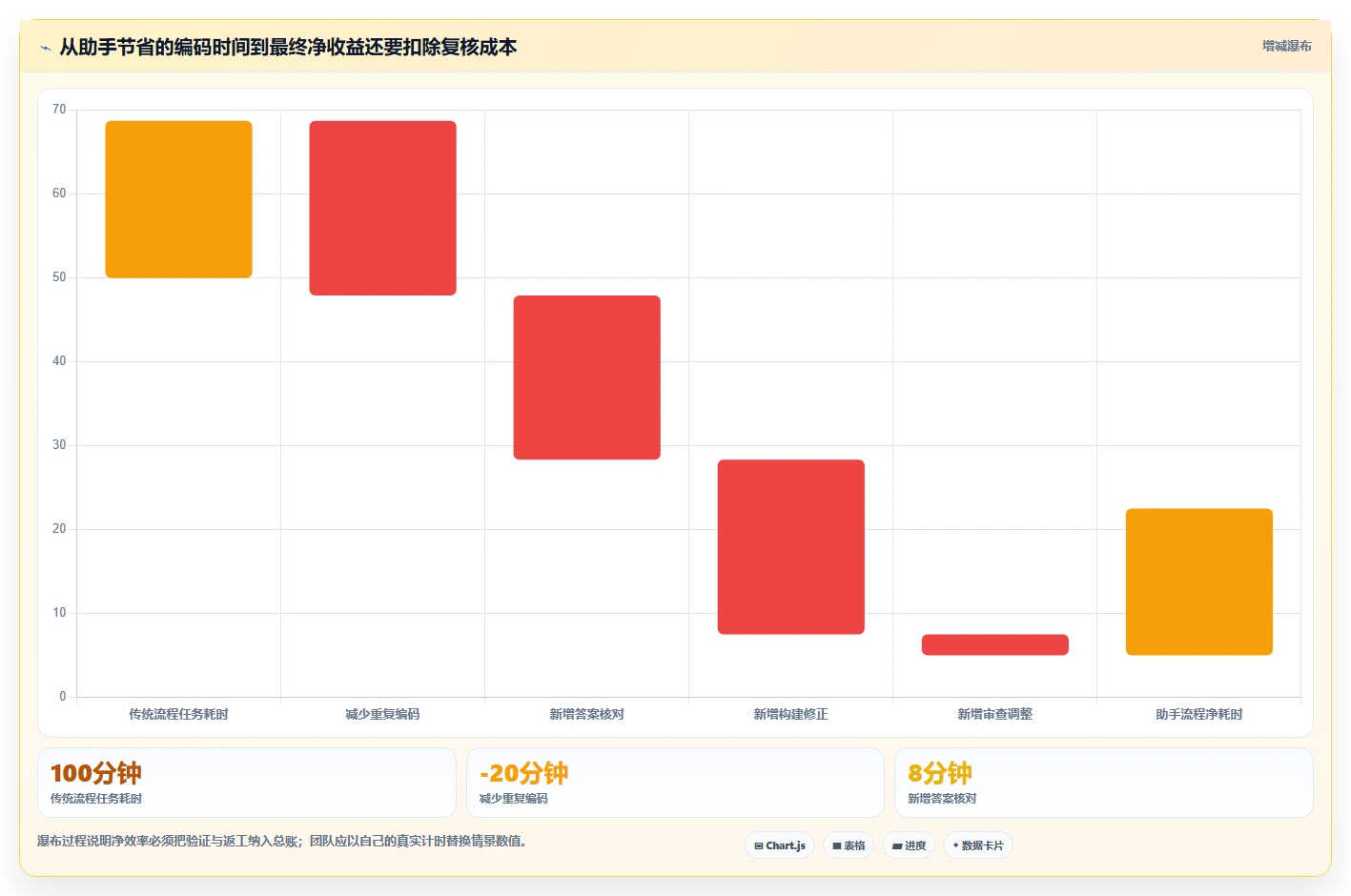Viewport: 1351px width, 896px height.
Task: Click the red 新增答案核对 bar
Action: point(586,377)
